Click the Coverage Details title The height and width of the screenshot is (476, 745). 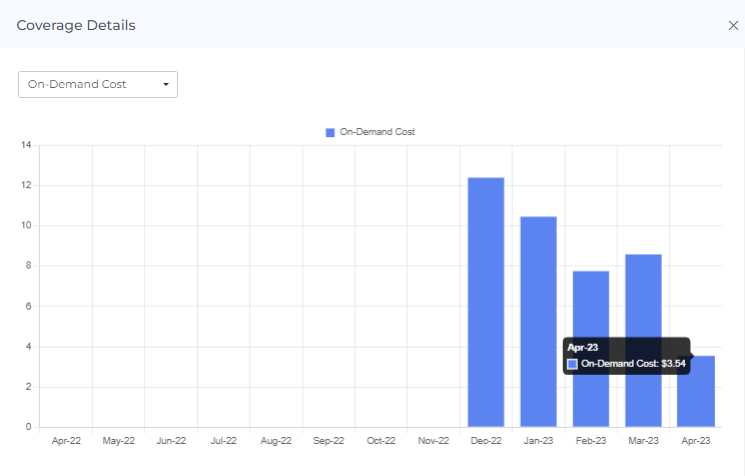[x=76, y=25]
